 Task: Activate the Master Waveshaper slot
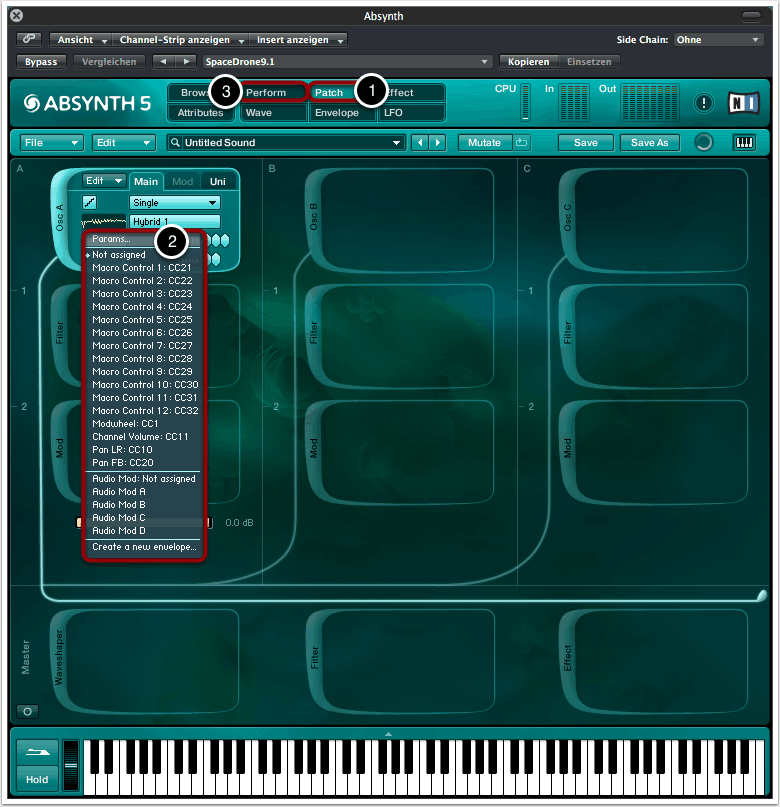(x=145, y=661)
